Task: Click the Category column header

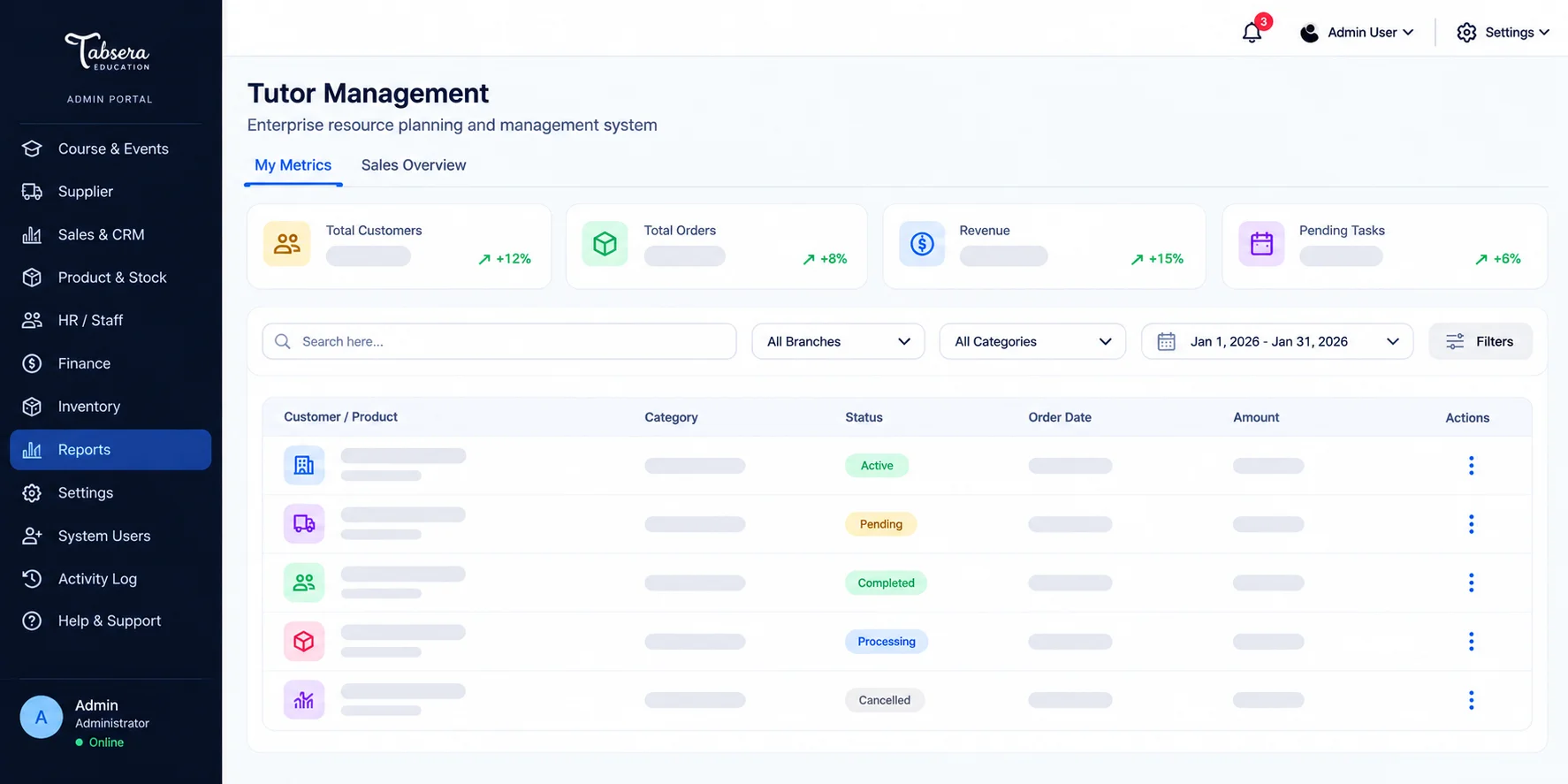Action: (671, 417)
